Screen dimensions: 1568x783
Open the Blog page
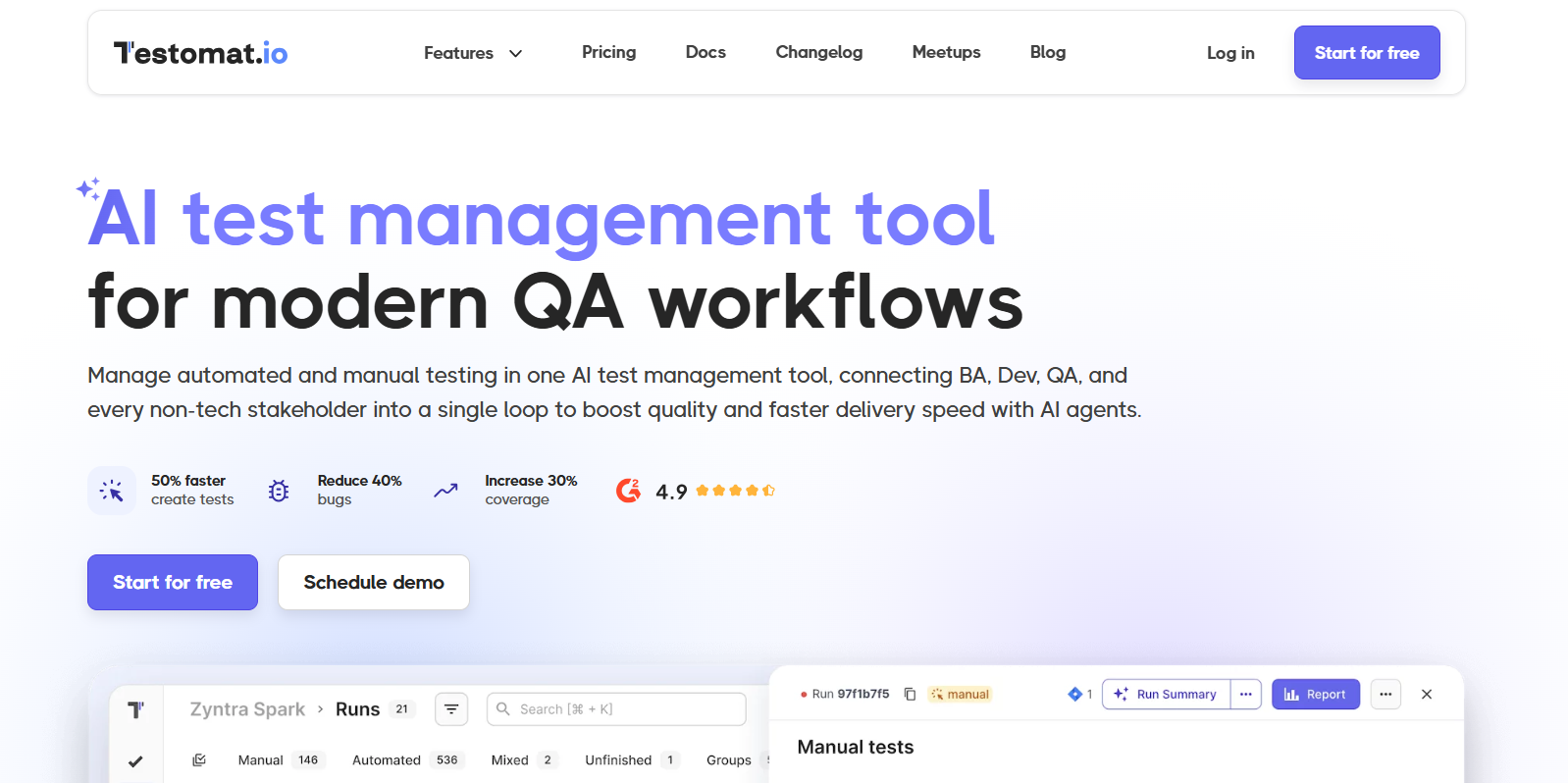click(1048, 52)
